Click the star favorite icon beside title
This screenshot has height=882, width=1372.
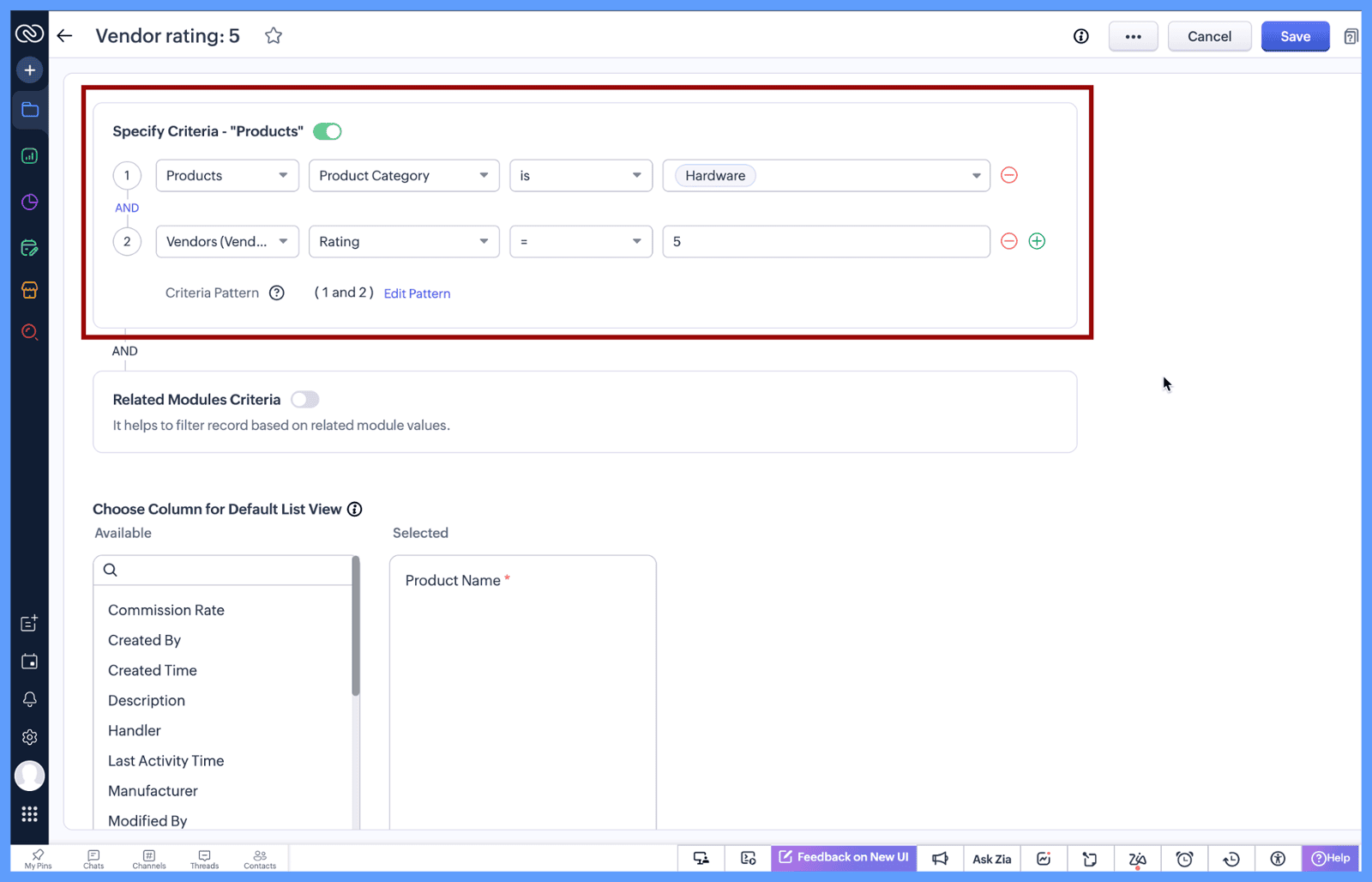[273, 36]
